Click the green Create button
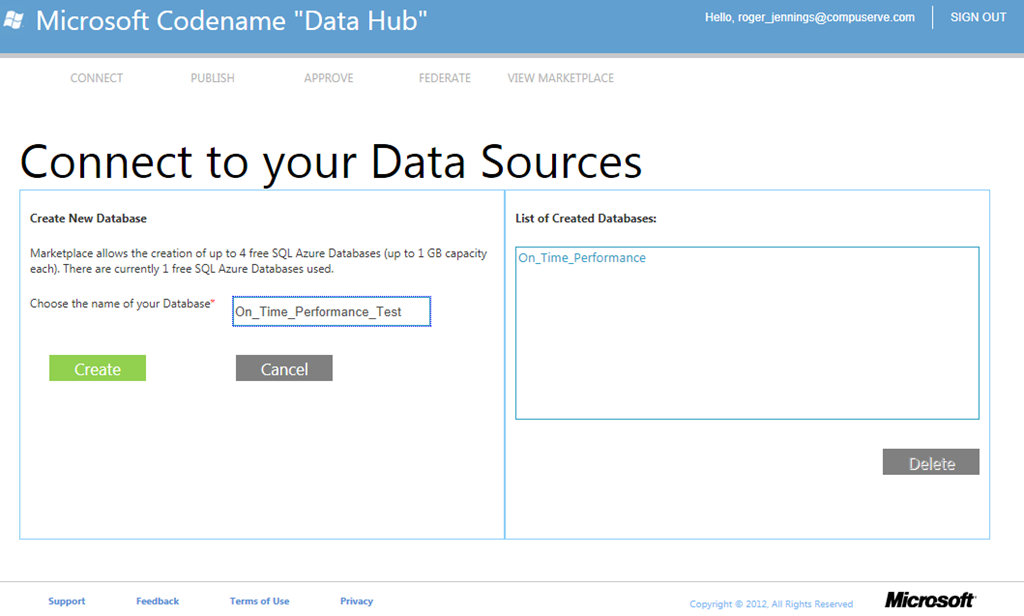 pyautogui.click(x=97, y=368)
